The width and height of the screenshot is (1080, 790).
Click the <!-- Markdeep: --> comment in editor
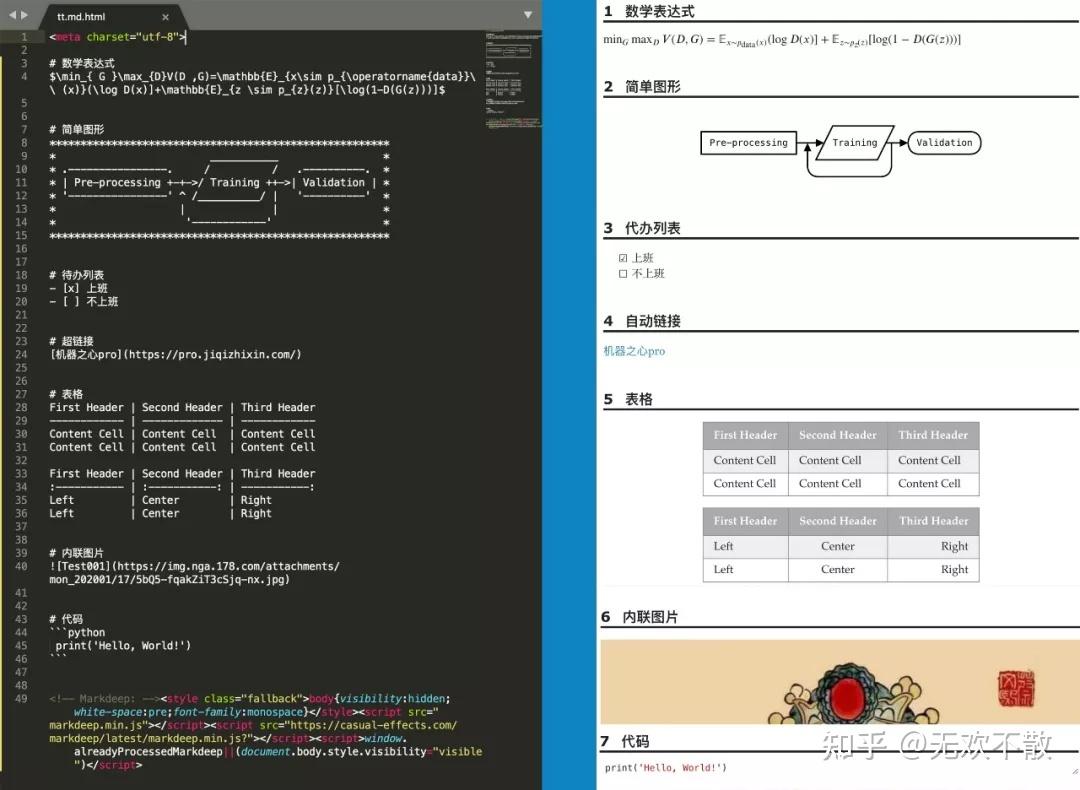coord(104,698)
